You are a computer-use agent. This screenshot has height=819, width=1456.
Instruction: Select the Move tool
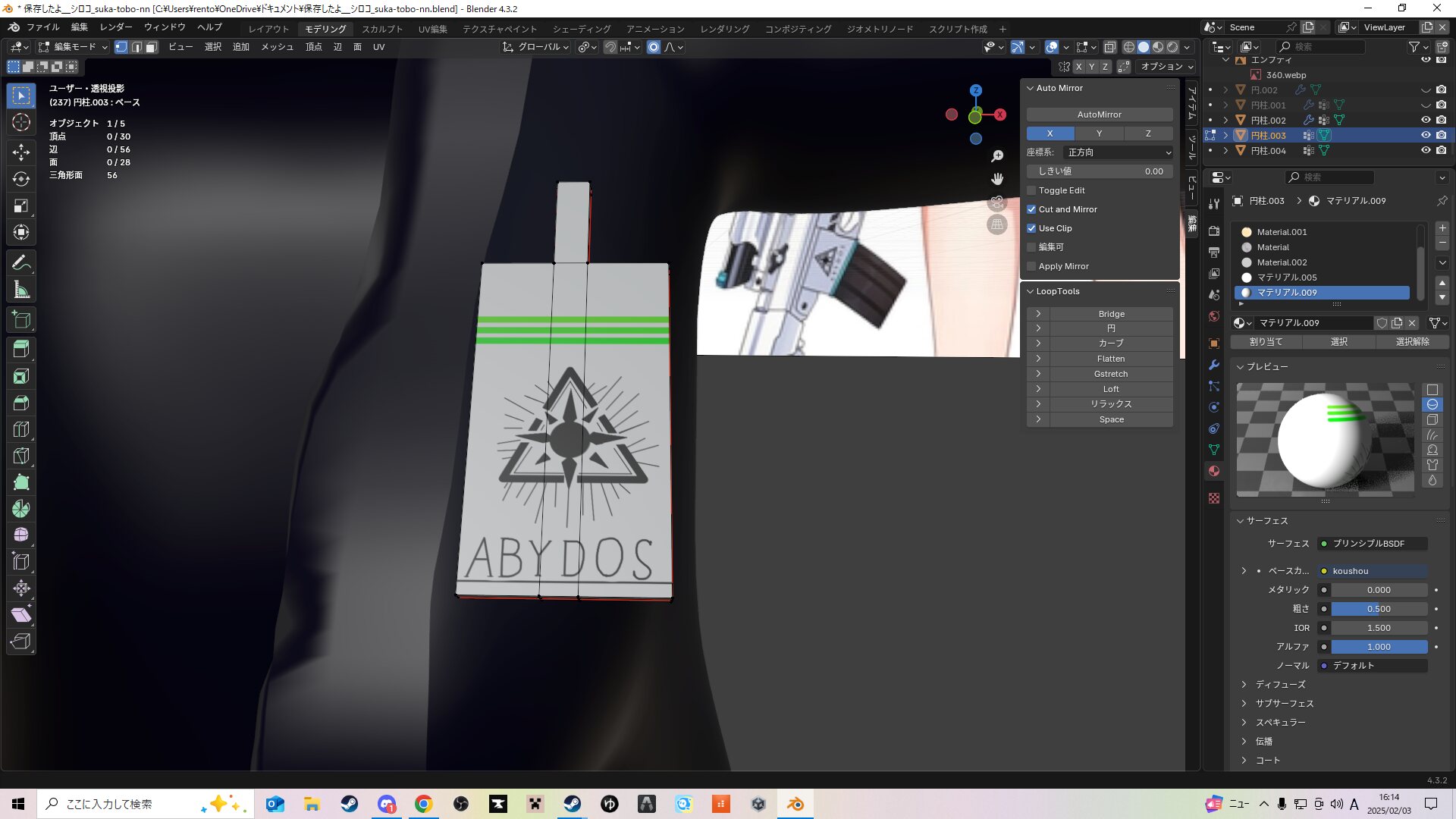click(x=21, y=152)
